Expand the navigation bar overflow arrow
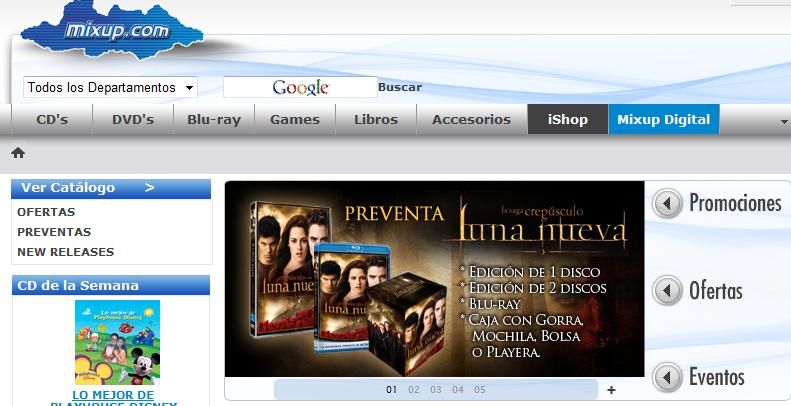Image resolution: width=791 pixels, height=406 pixels. click(784, 121)
